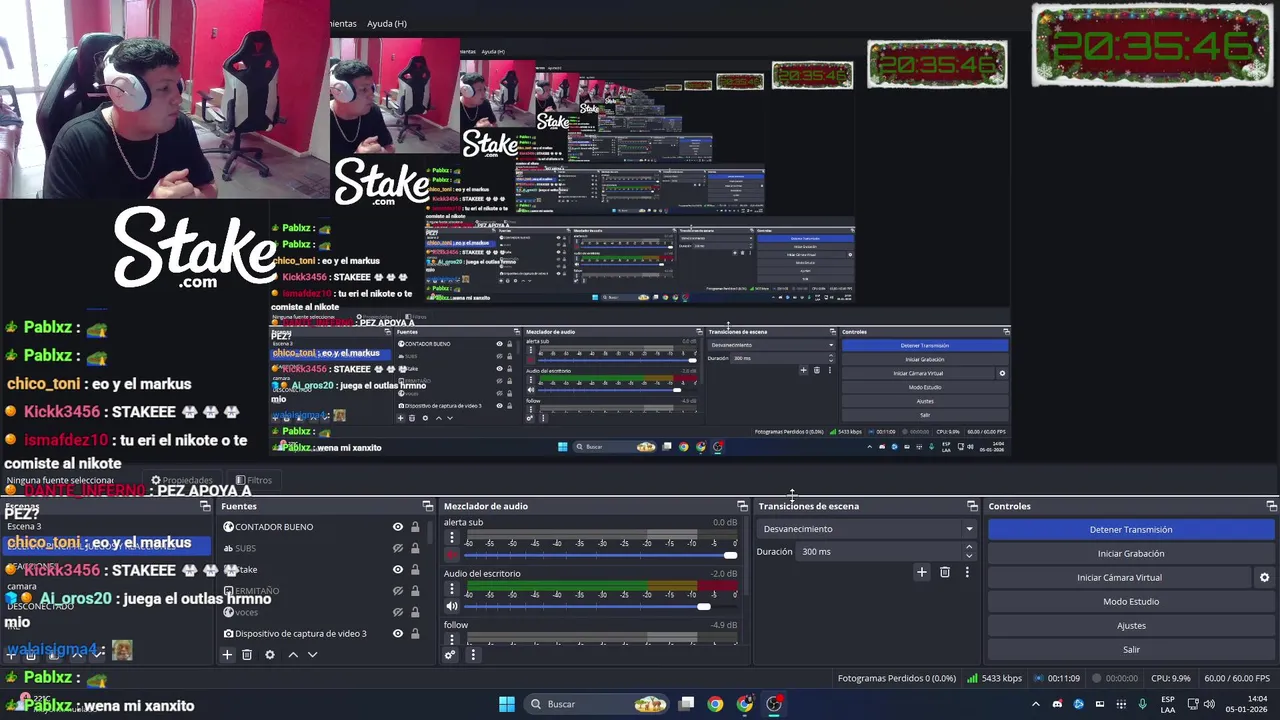Adjust Audio del escritorio volume slider
The width and height of the screenshot is (1280, 720).
click(x=600, y=606)
